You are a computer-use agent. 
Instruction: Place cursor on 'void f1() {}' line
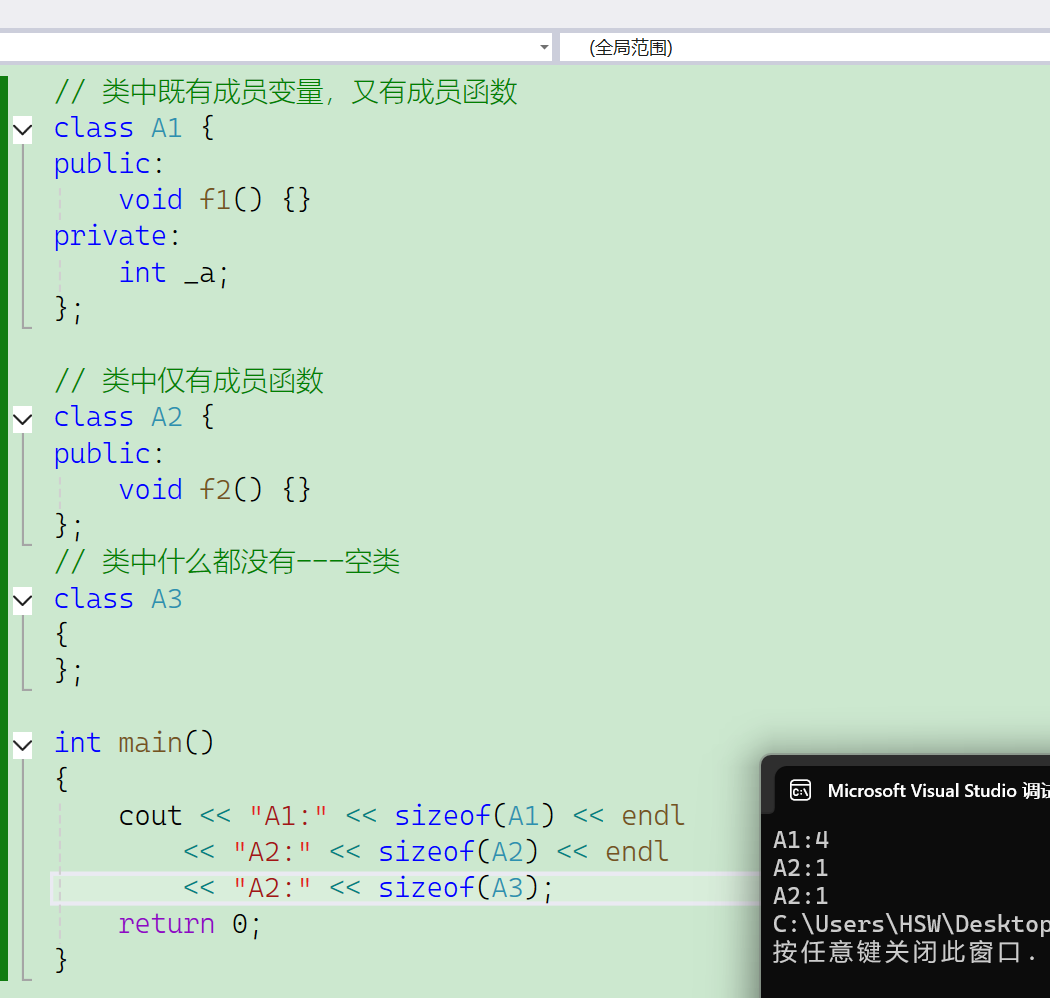pyautogui.click(x=214, y=200)
